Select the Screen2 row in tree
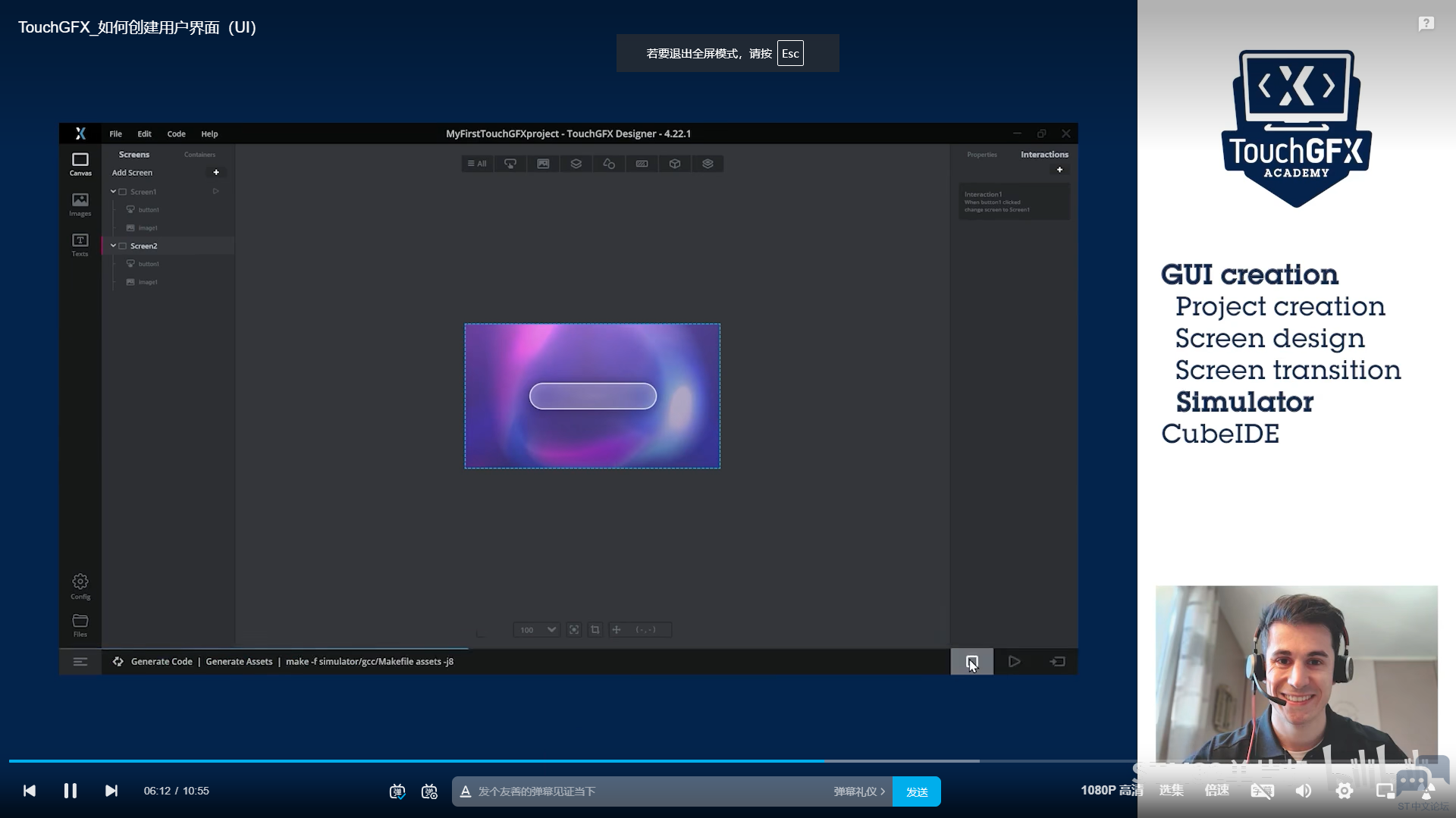This screenshot has height=818, width=1456. click(x=168, y=246)
